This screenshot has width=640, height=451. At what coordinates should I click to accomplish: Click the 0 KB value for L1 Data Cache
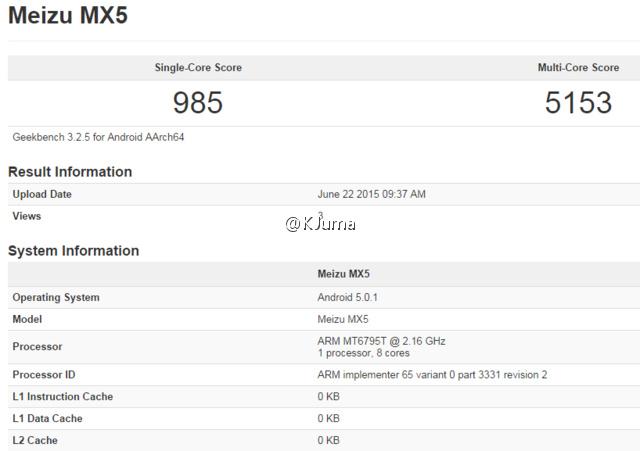coord(329,419)
